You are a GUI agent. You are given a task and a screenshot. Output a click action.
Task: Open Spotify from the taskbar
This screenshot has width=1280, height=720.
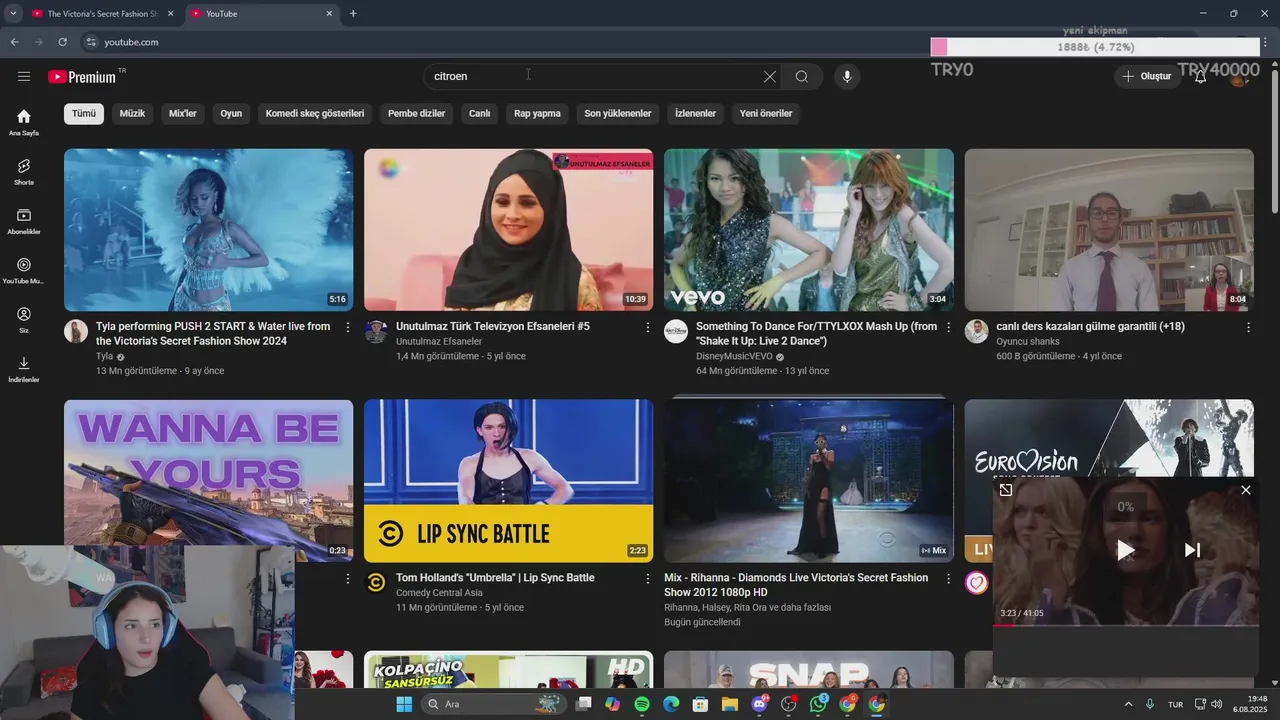coord(642,704)
